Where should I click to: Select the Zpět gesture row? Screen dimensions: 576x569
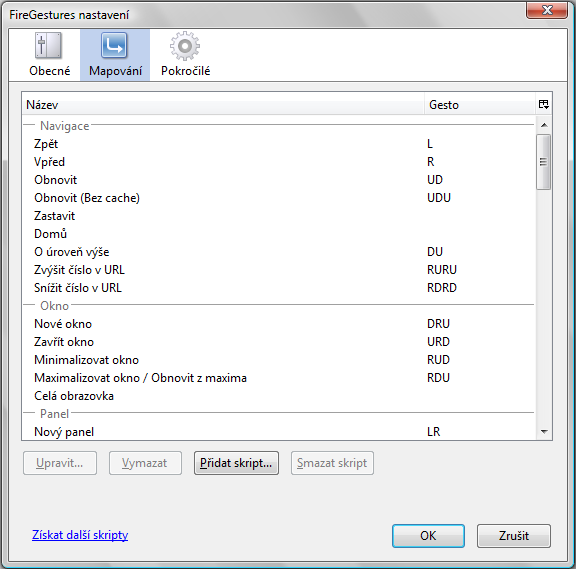[278, 144]
